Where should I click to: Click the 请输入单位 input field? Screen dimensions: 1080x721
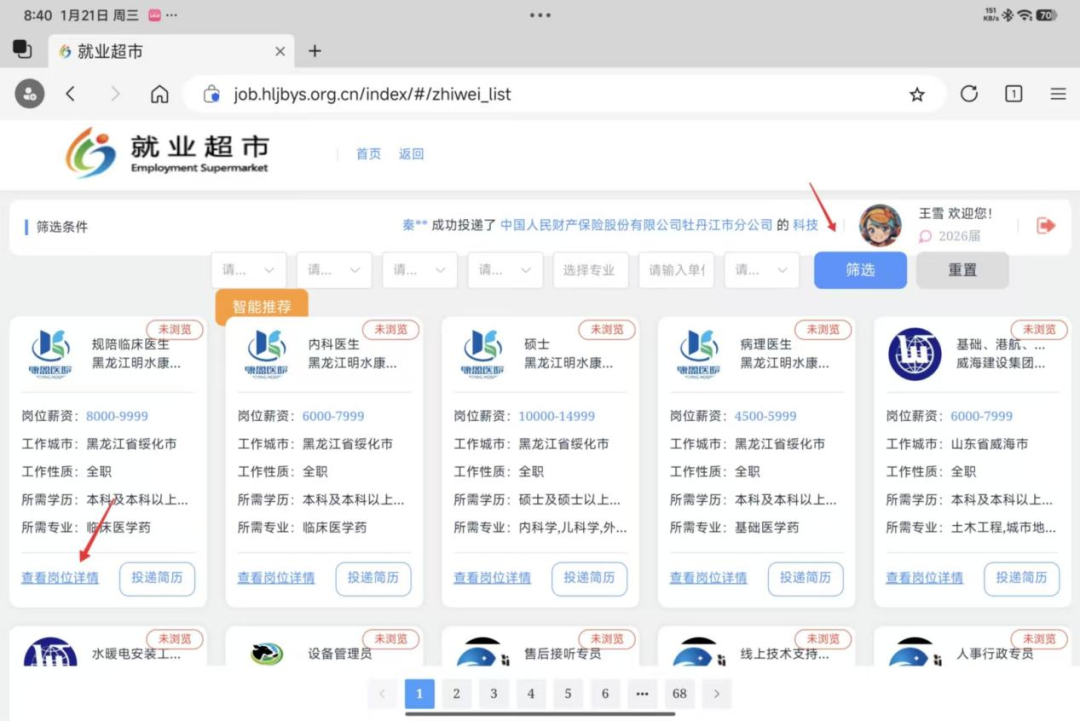(x=676, y=270)
